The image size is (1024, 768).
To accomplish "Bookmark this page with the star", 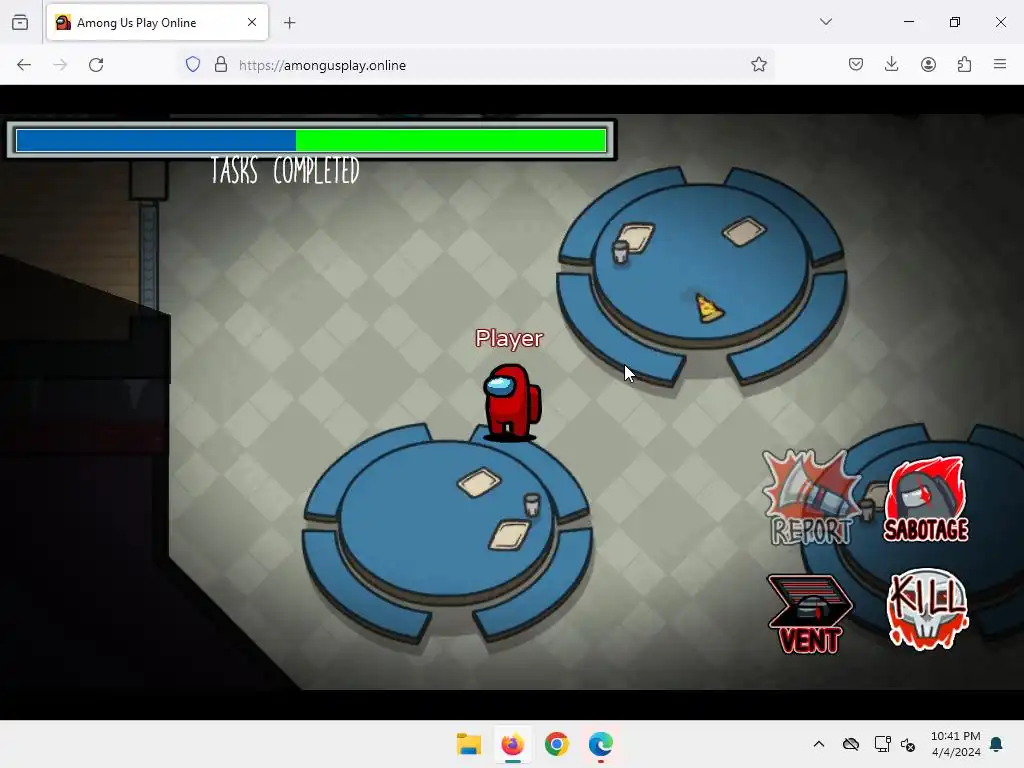I will pos(758,65).
